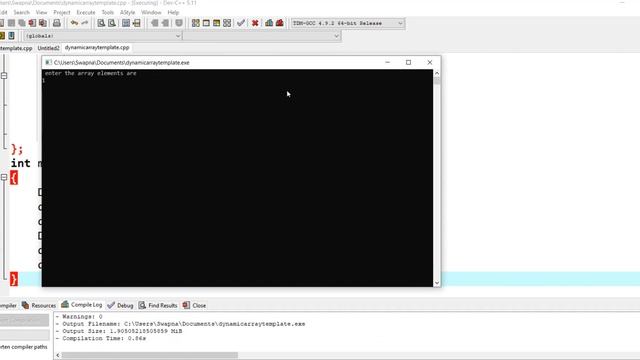Minimize the dynamicarraytemplate.exe console window
This screenshot has height=360, width=640.
[387, 62]
